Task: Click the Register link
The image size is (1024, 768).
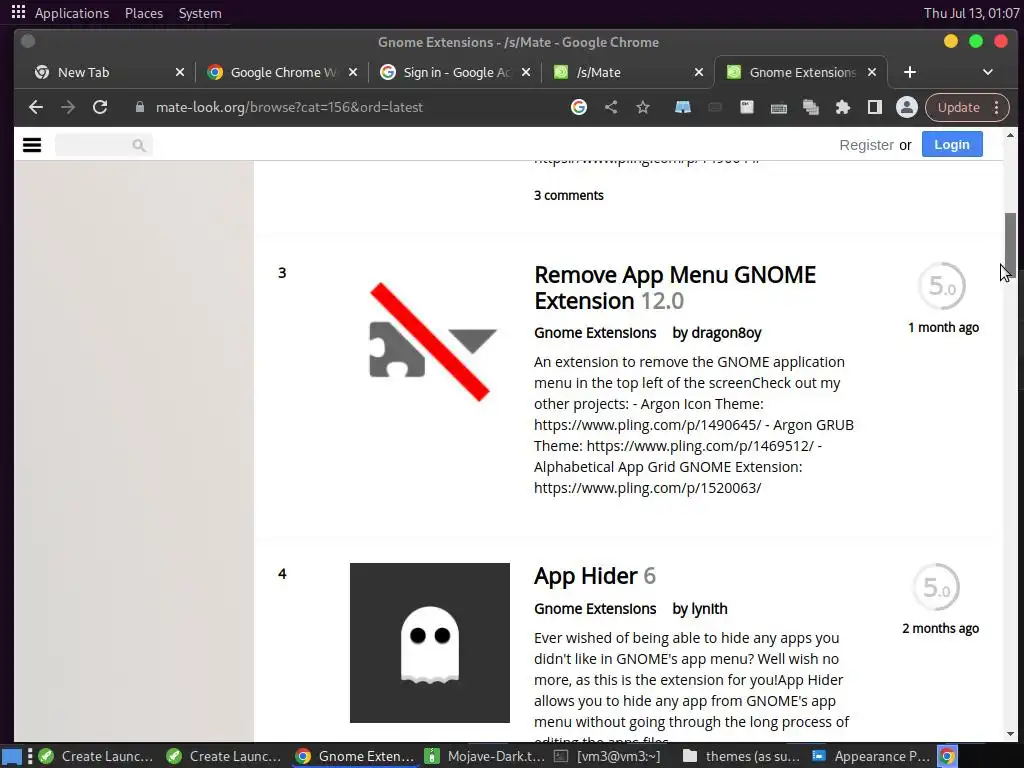Action: [x=866, y=145]
